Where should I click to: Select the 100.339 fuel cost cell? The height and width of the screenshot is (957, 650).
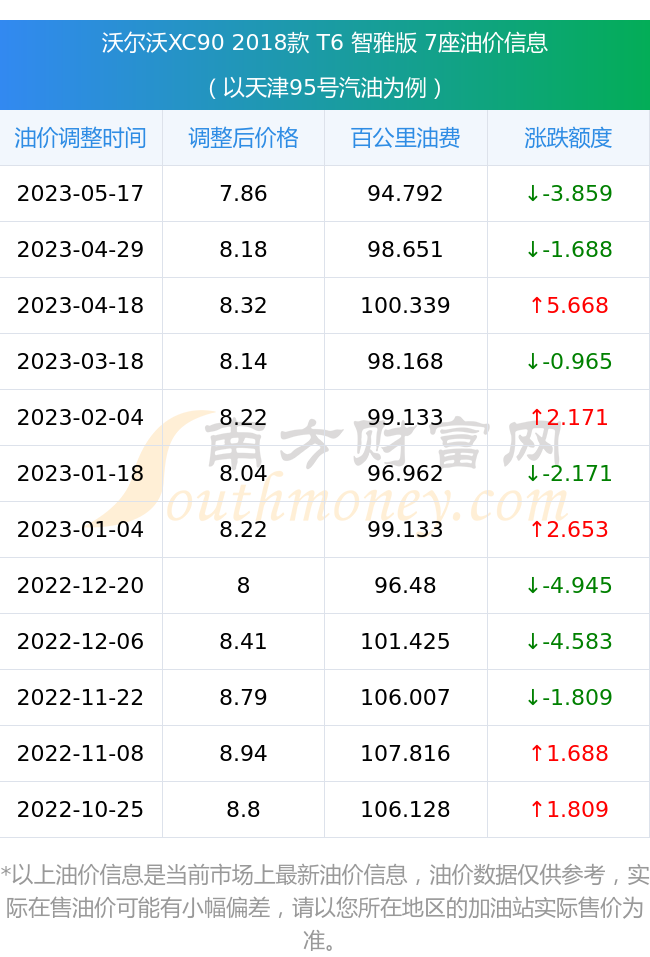[405, 305]
